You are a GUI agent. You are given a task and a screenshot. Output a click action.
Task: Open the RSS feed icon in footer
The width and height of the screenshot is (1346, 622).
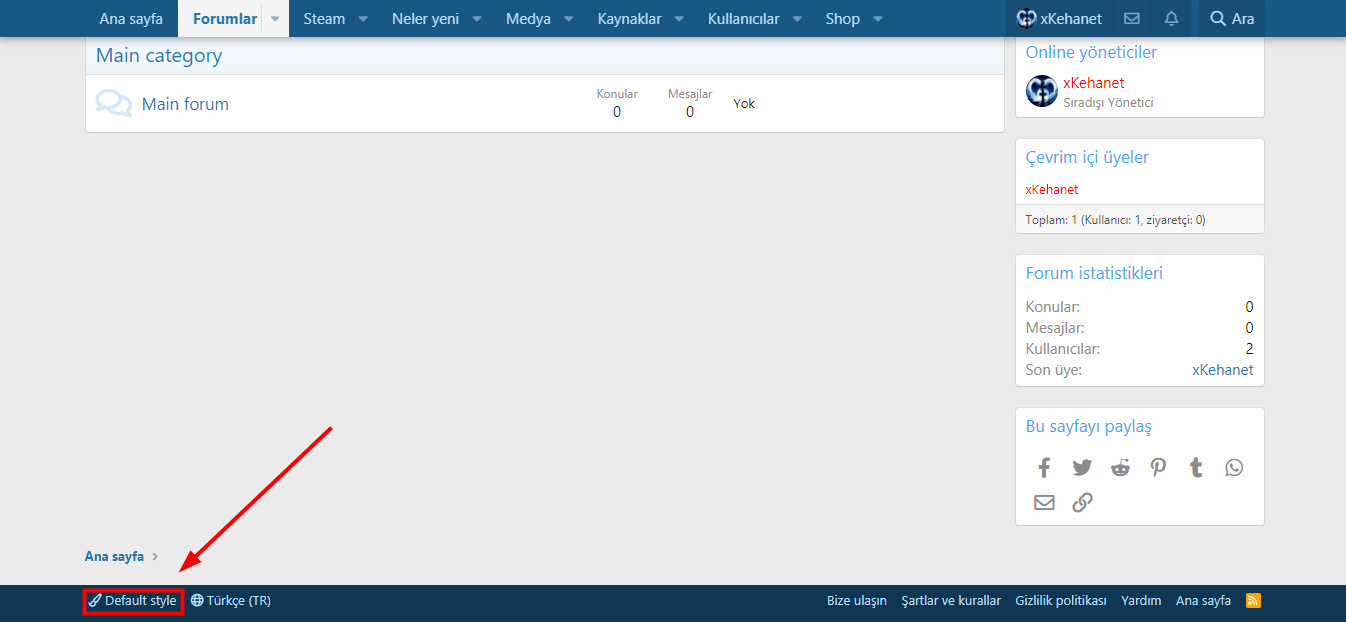tap(1253, 600)
